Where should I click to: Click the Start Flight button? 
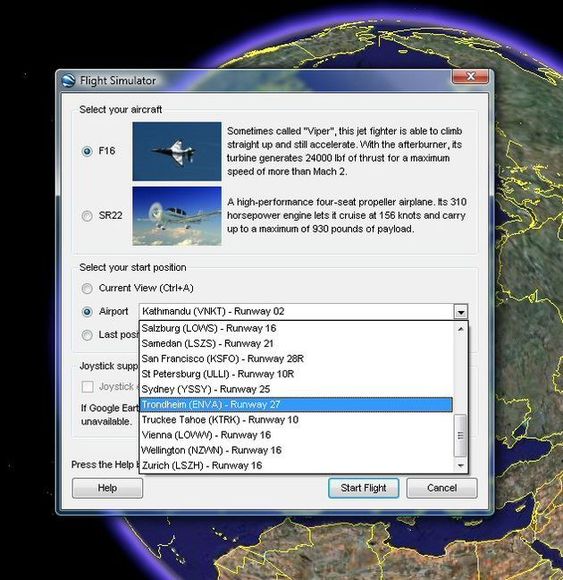[364, 488]
